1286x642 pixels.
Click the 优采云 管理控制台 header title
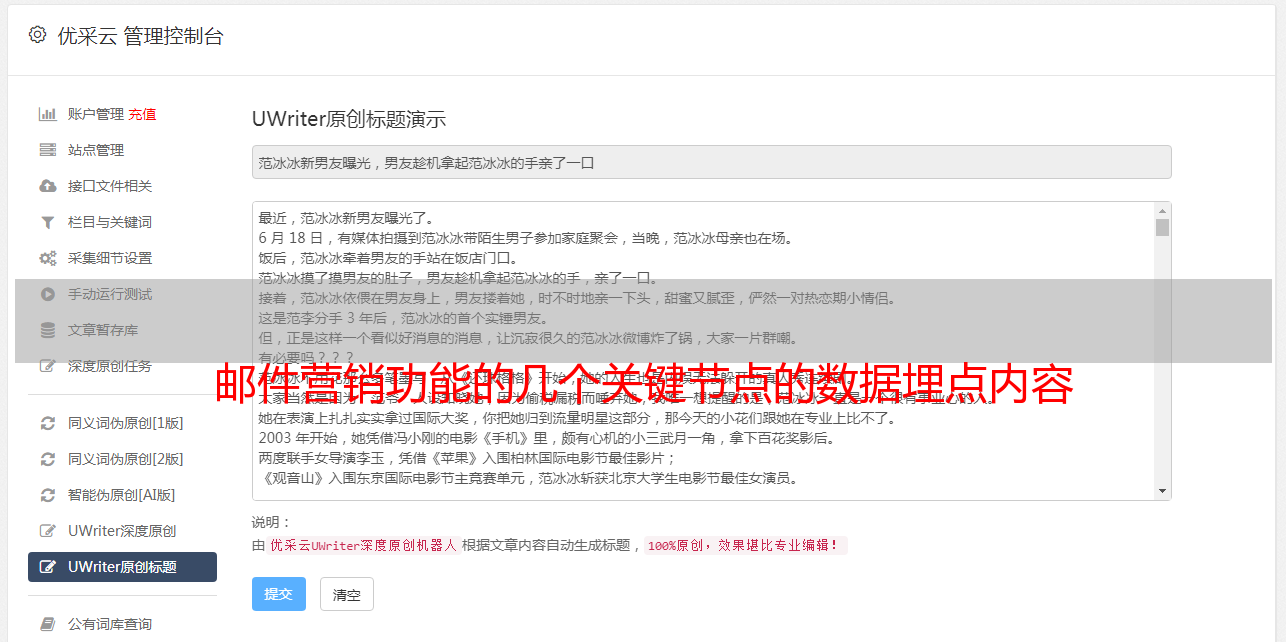(140, 36)
